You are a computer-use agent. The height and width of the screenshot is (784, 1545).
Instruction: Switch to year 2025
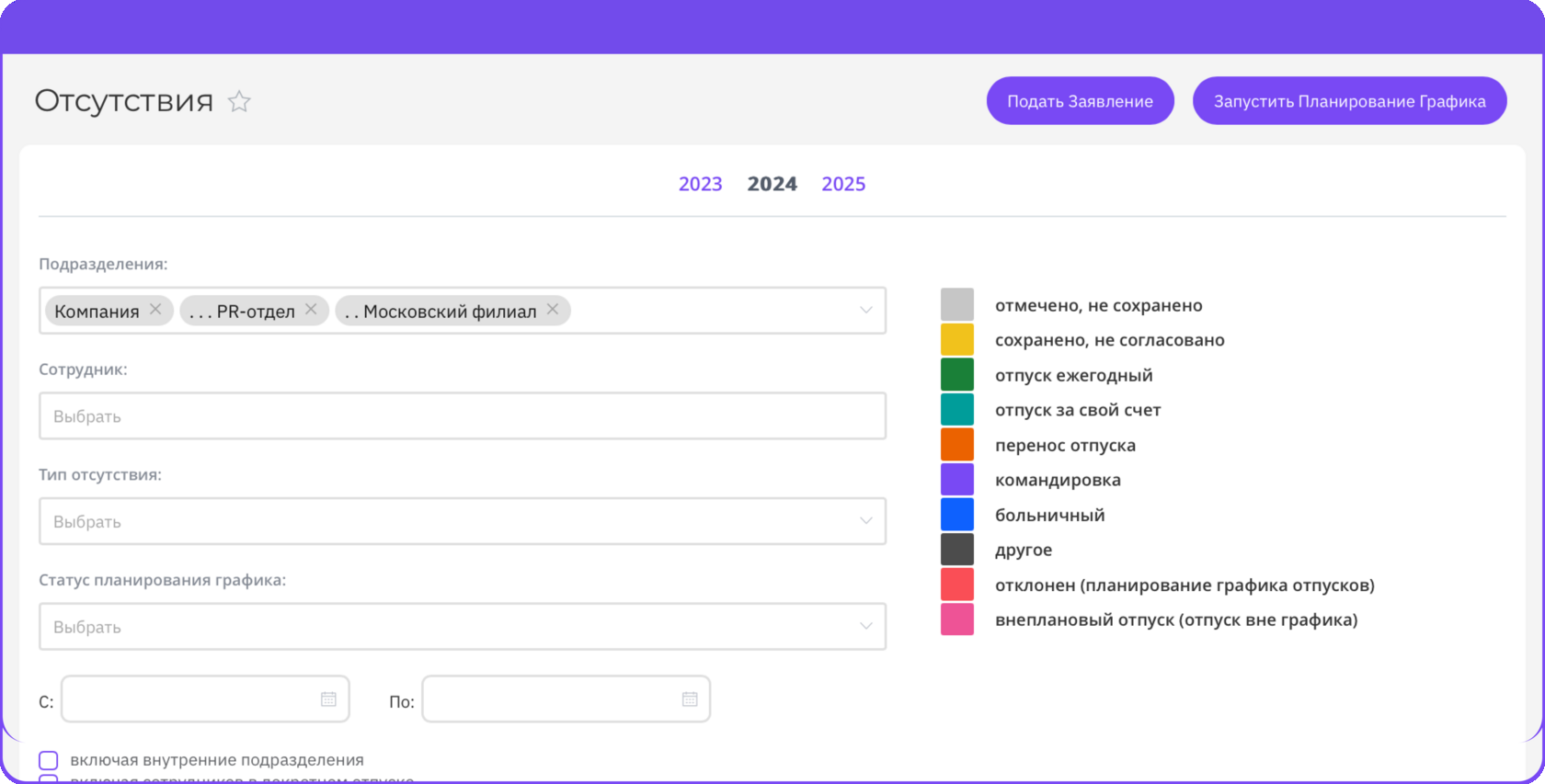[x=843, y=184]
